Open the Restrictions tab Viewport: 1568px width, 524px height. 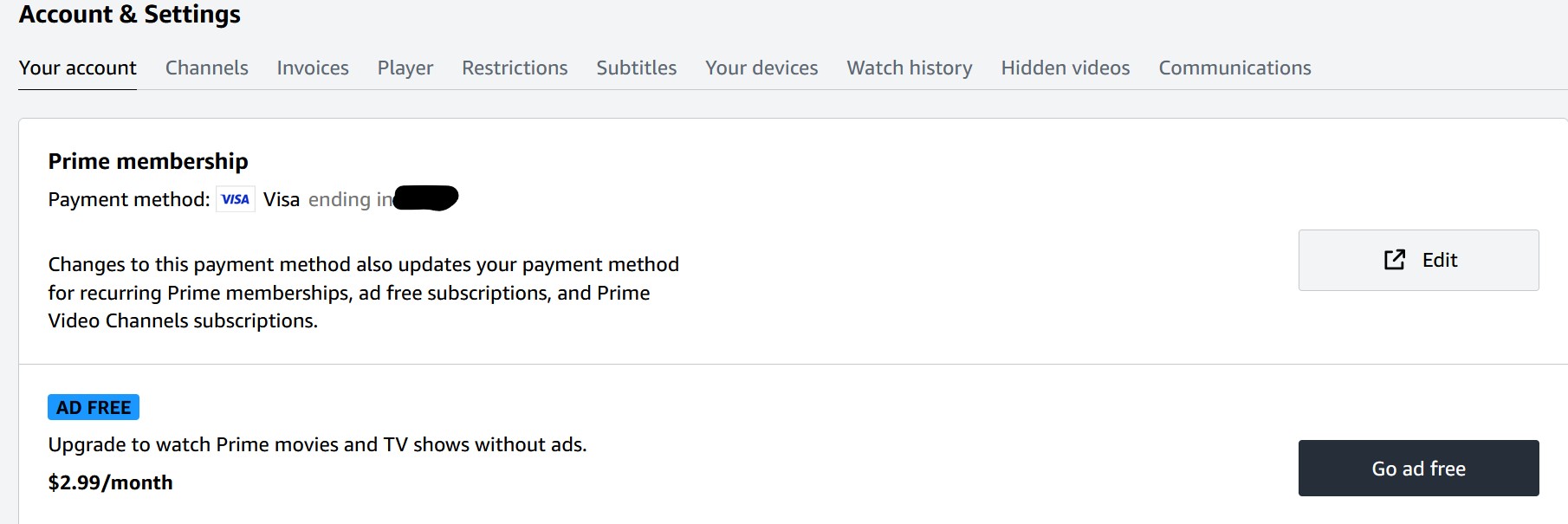[515, 68]
